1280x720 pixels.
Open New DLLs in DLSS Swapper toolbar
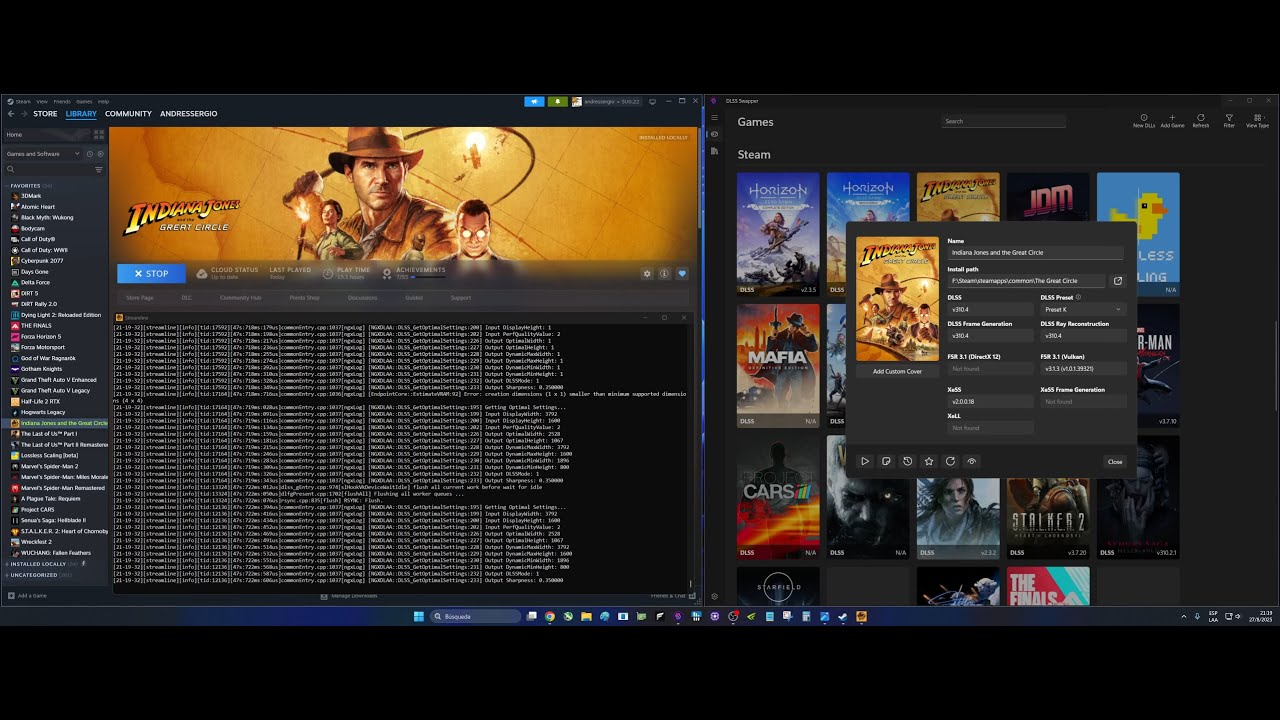pos(1144,121)
